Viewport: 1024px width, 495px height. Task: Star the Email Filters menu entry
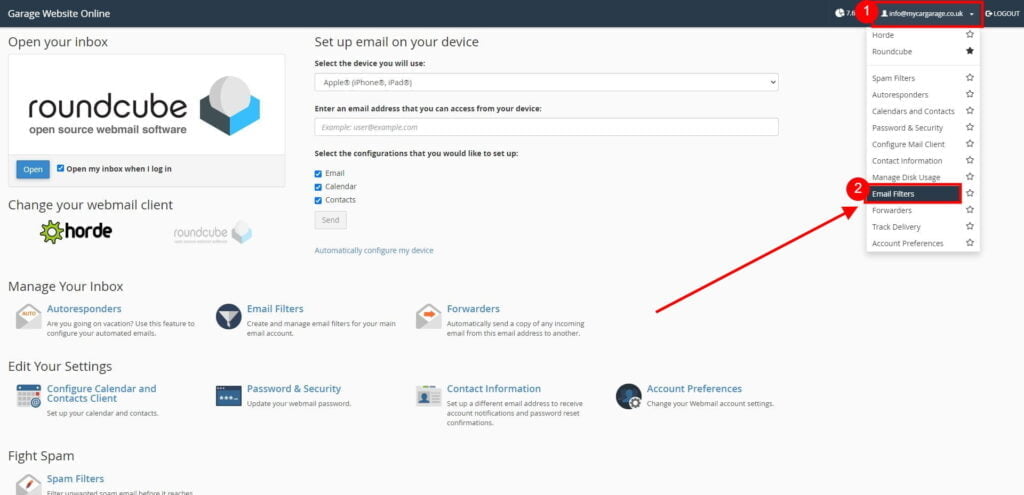coord(970,193)
